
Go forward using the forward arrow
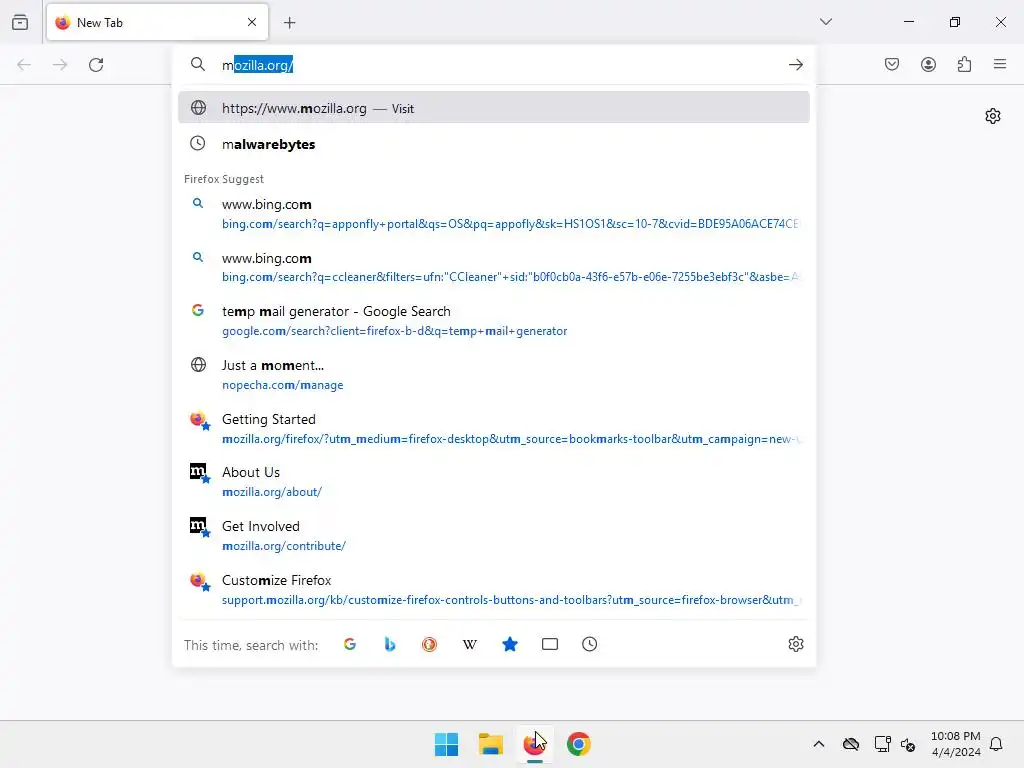pyautogui.click(x=60, y=65)
